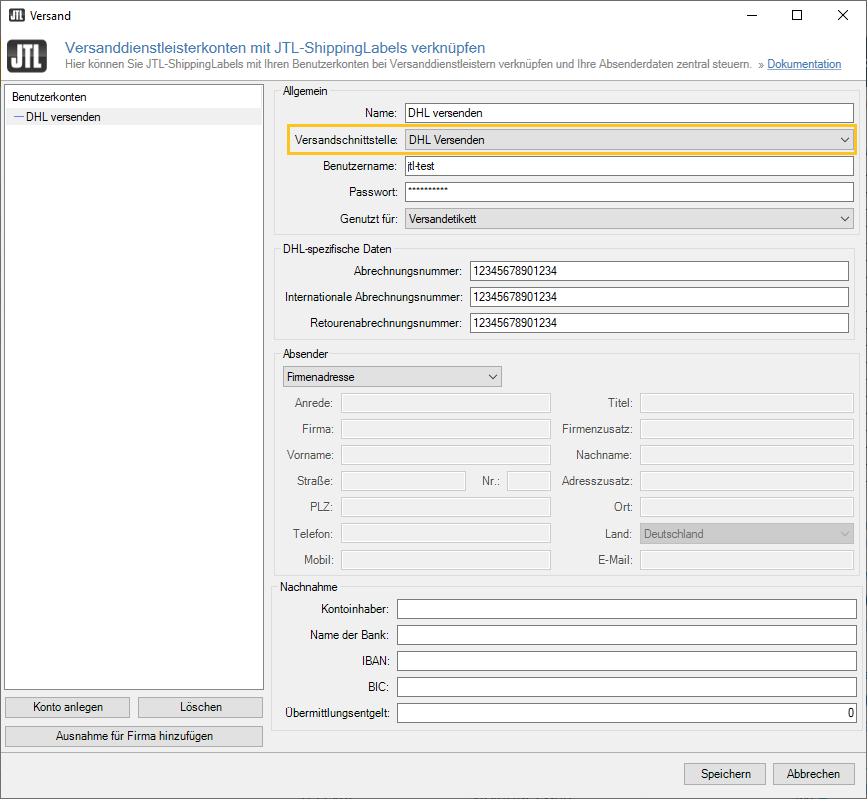Expand the Genutzt für dropdown
This screenshot has width=867, height=799.
click(629, 219)
